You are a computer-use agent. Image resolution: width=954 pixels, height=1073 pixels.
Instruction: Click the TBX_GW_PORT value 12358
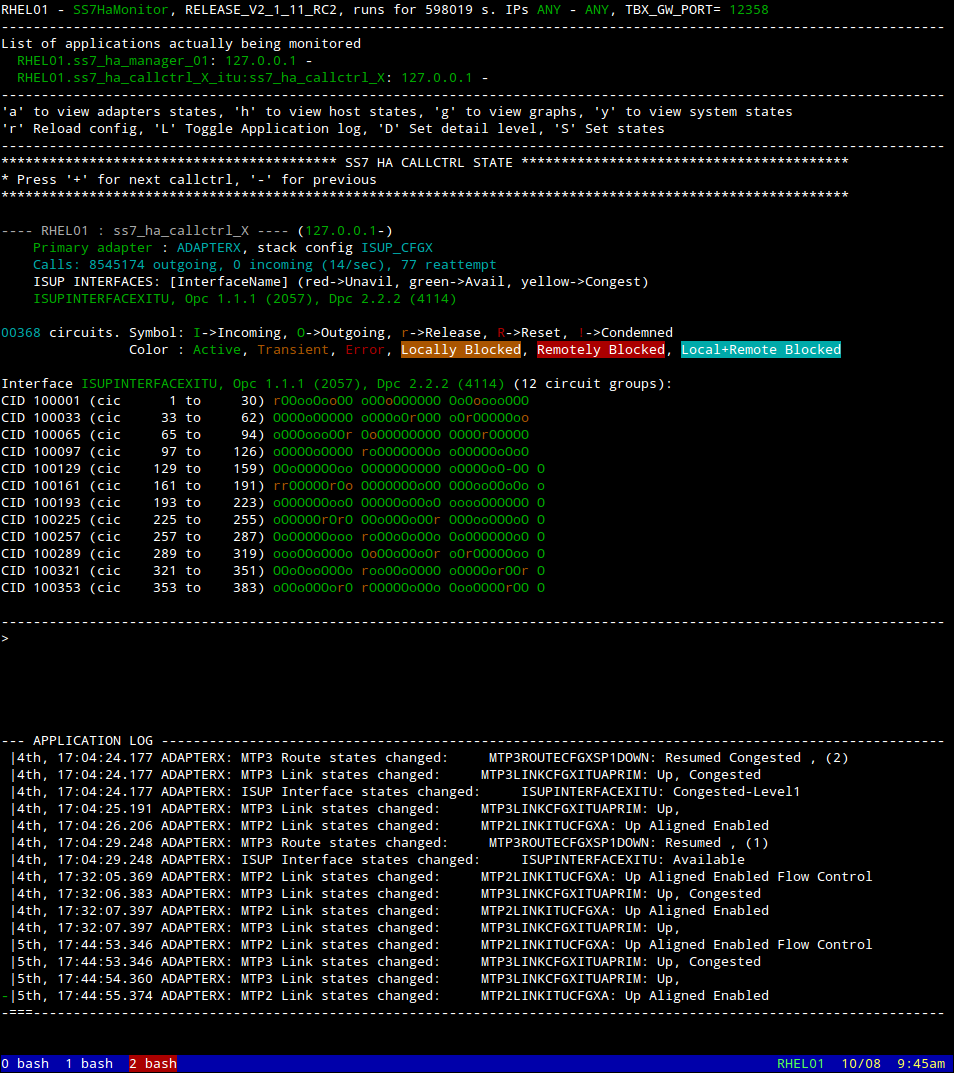tap(749, 10)
